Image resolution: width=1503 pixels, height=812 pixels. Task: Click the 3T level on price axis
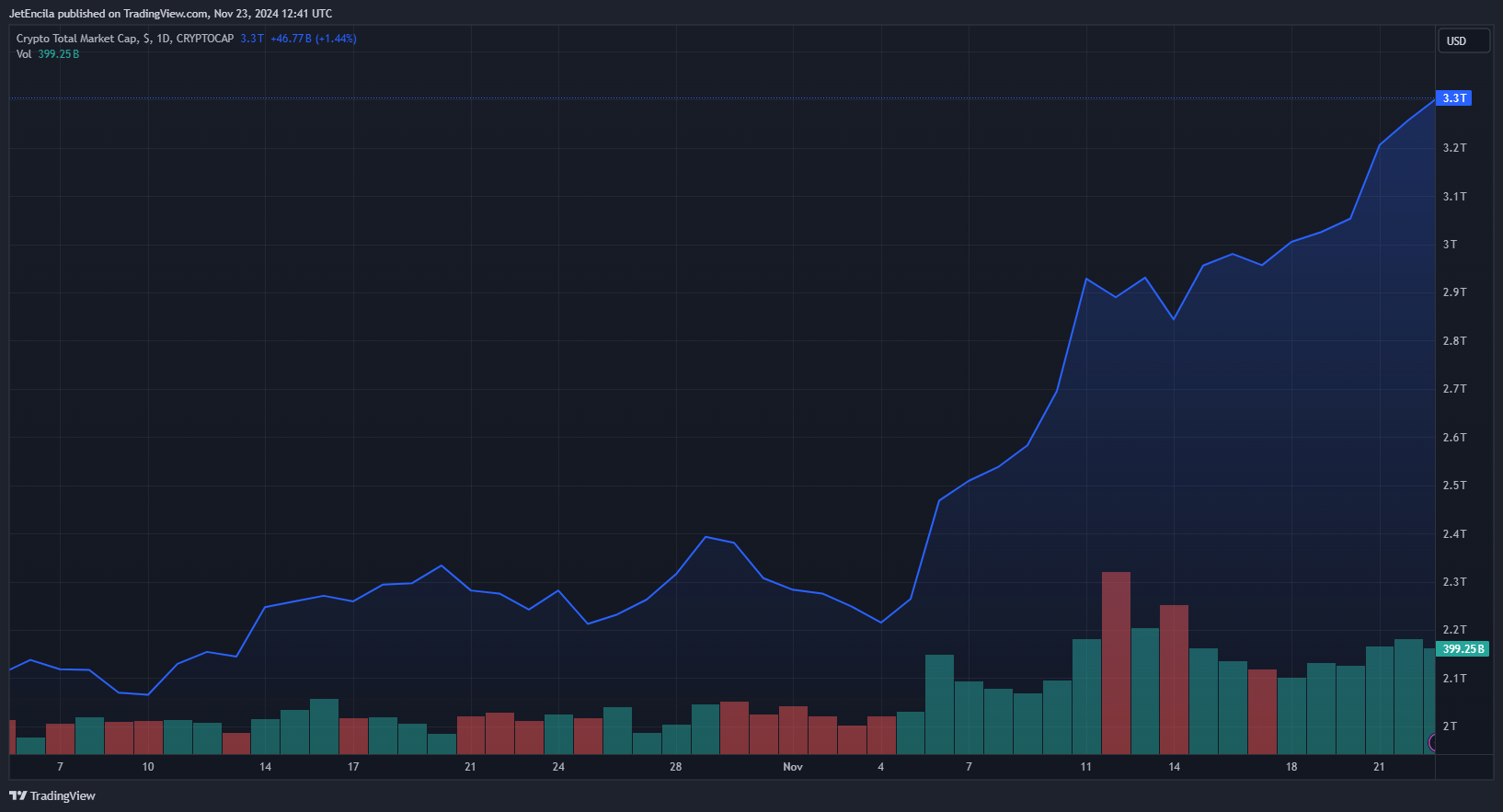[1450, 245]
